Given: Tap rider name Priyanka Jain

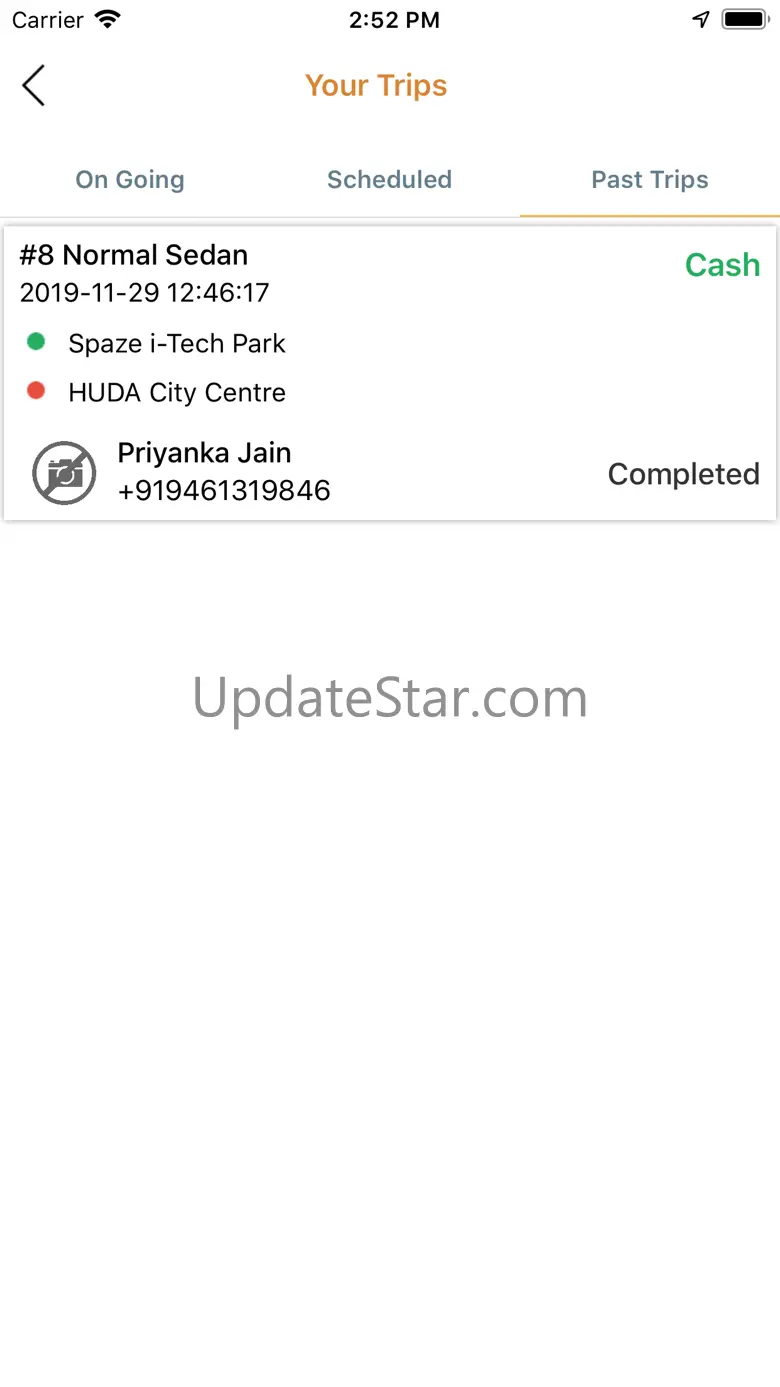Looking at the screenshot, I should (x=205, y=453).
